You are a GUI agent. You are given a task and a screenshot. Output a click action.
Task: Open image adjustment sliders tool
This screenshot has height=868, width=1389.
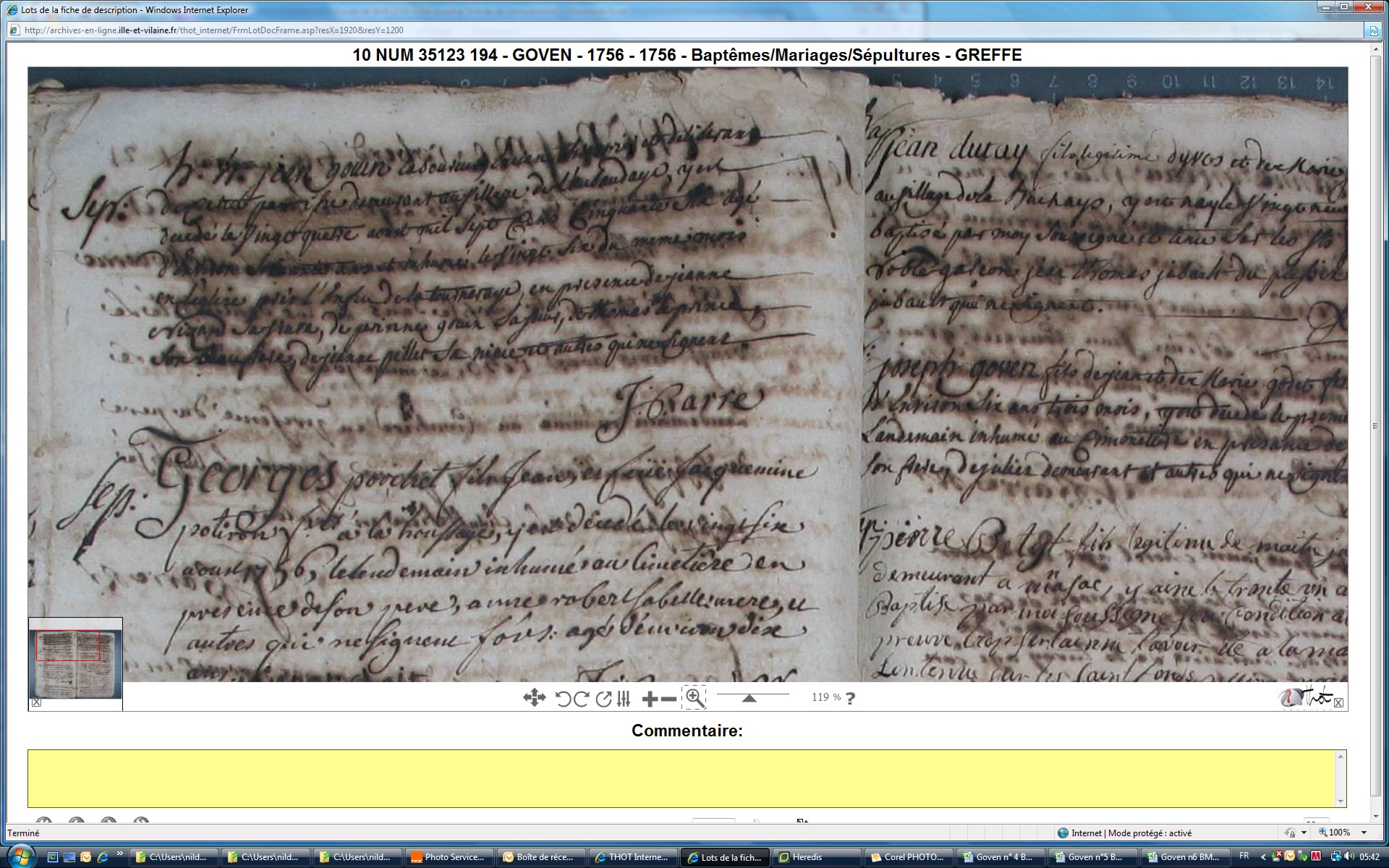coord(624,699)
